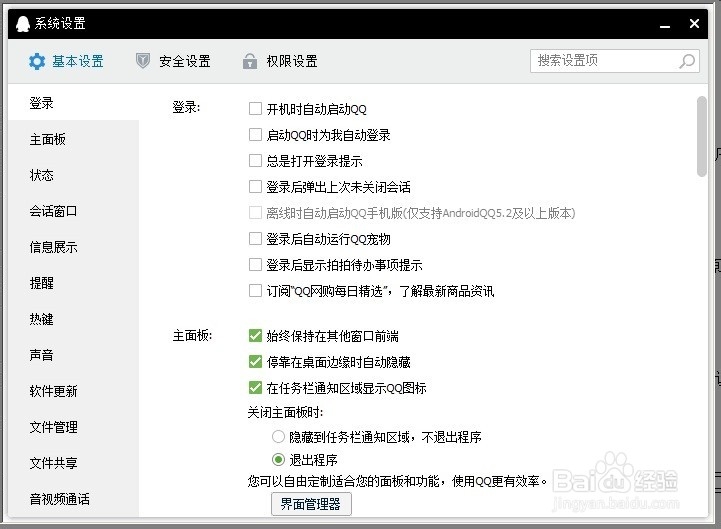Click the vertical scrollbar thumb

(701, 136)
